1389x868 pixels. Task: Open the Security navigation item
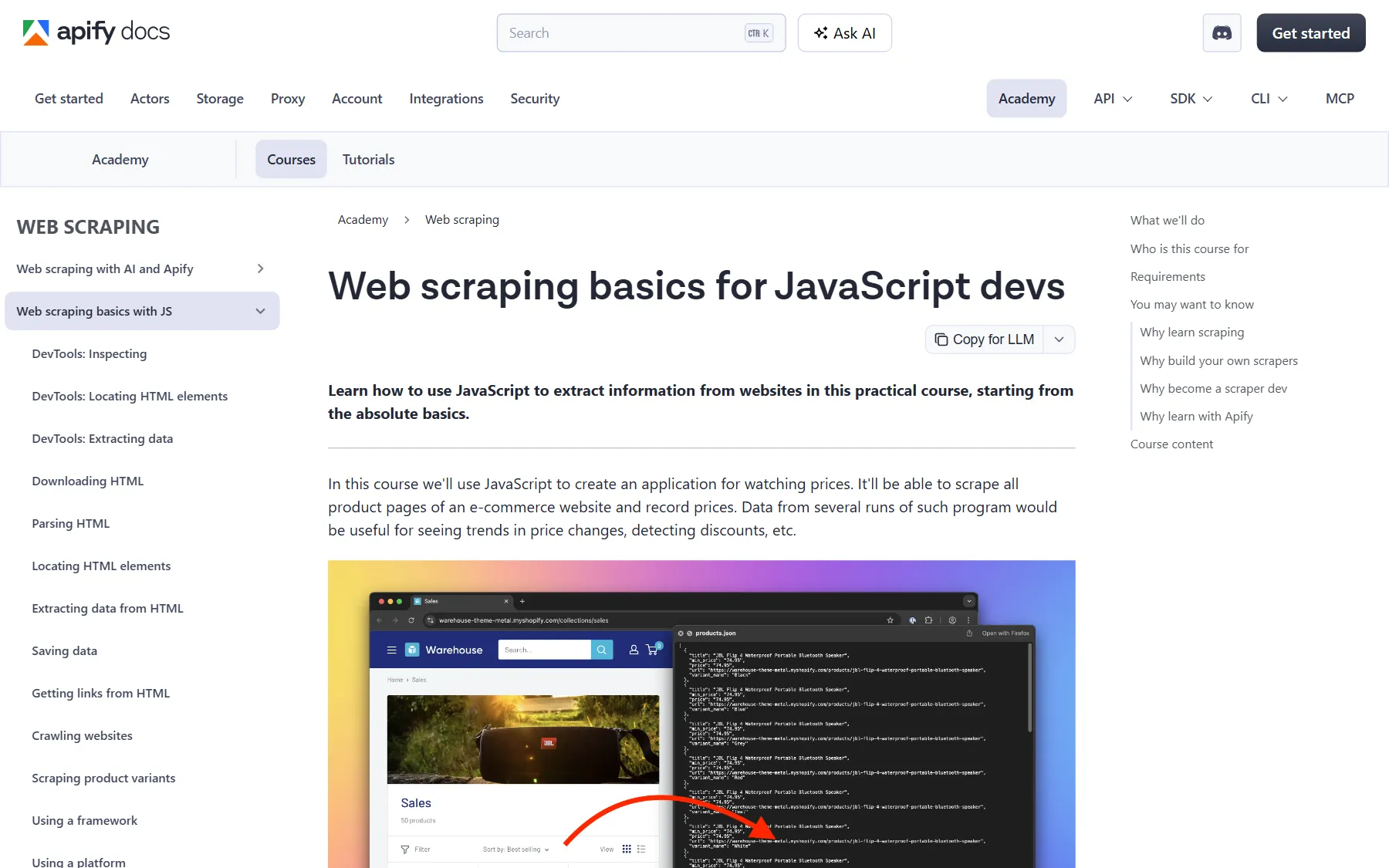pos(535,99)
